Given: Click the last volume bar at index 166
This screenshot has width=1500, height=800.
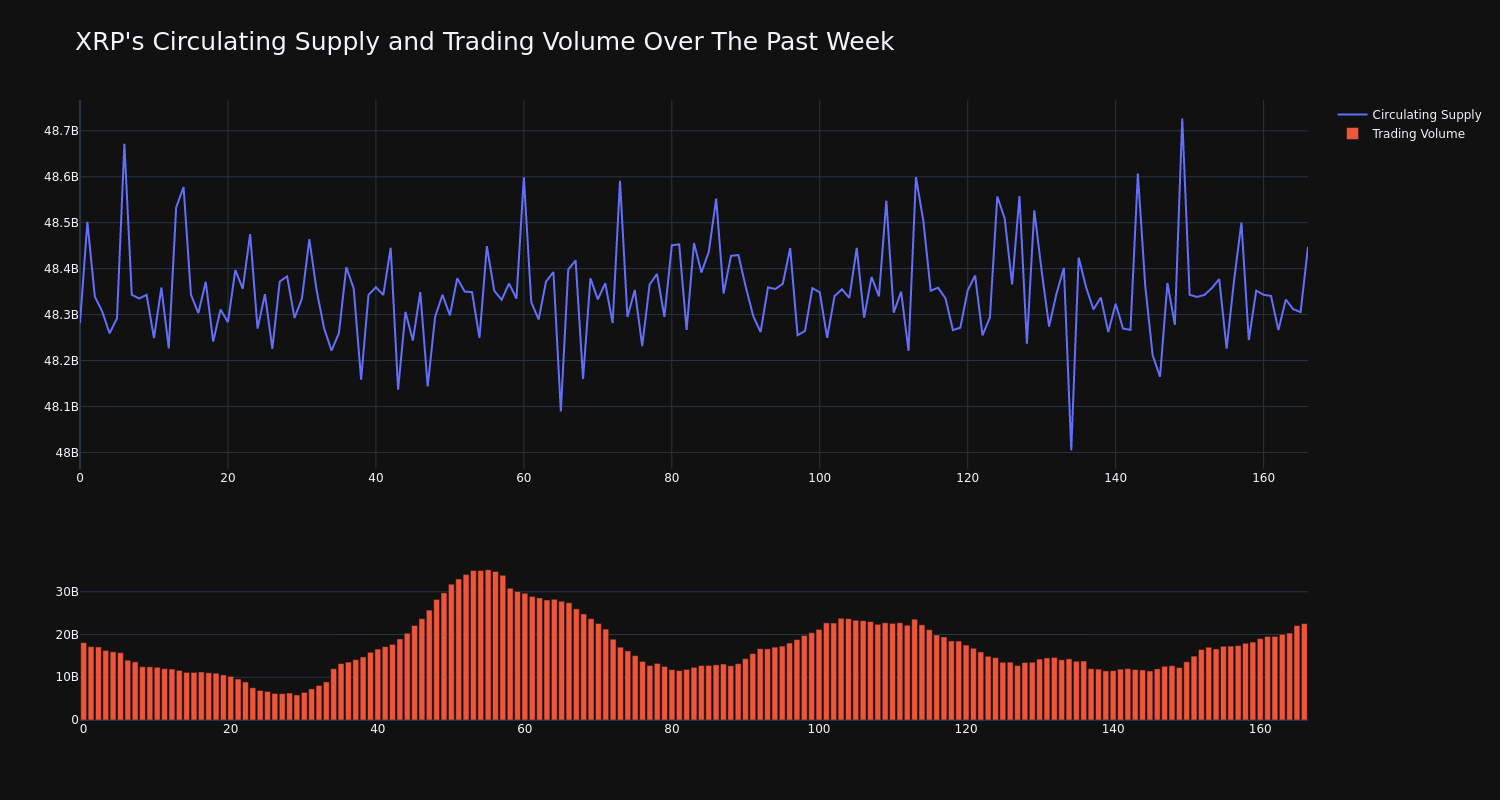Looking at the screenshot, I should (1304, 672).
